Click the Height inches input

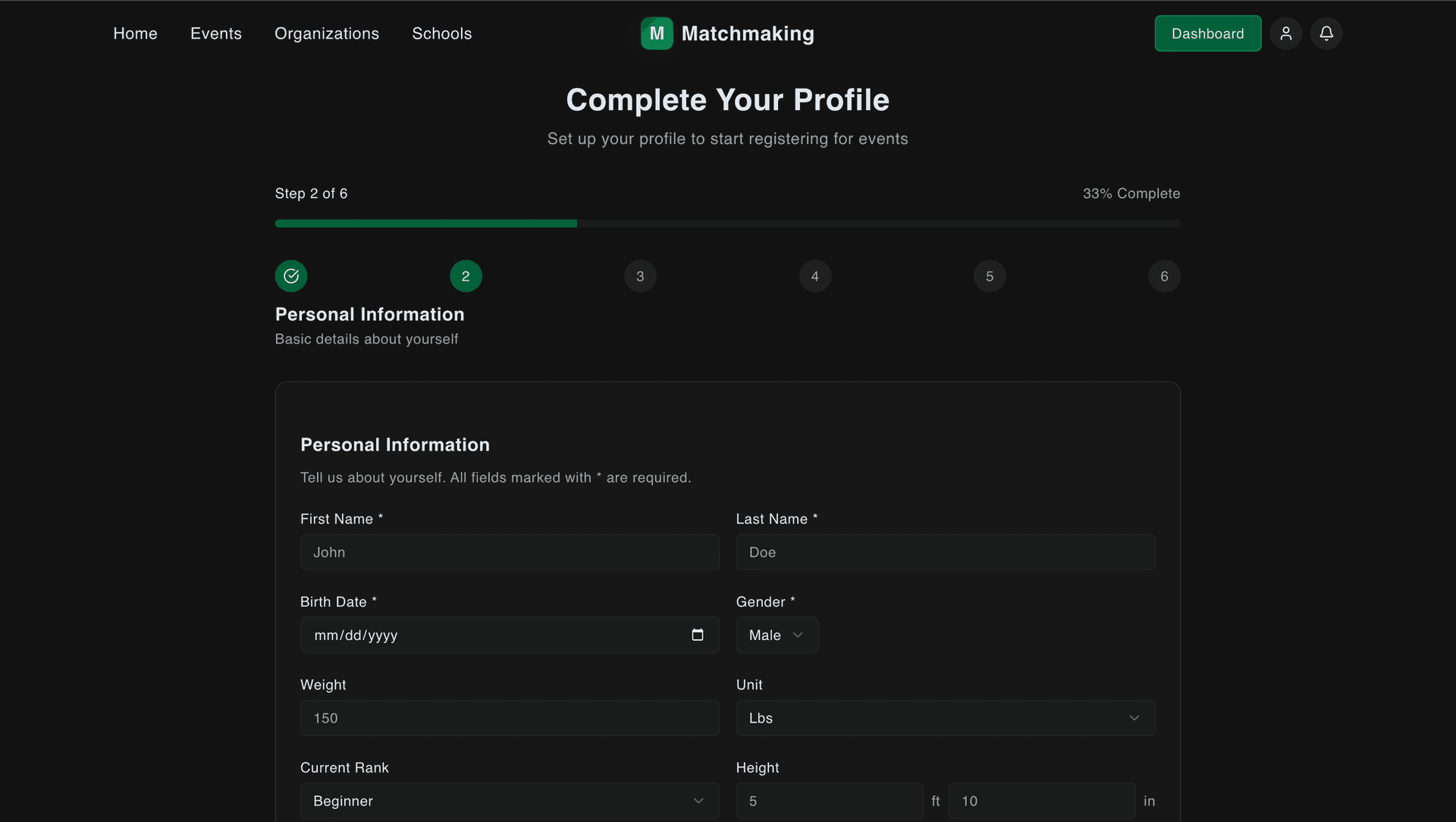(1042, 801)
